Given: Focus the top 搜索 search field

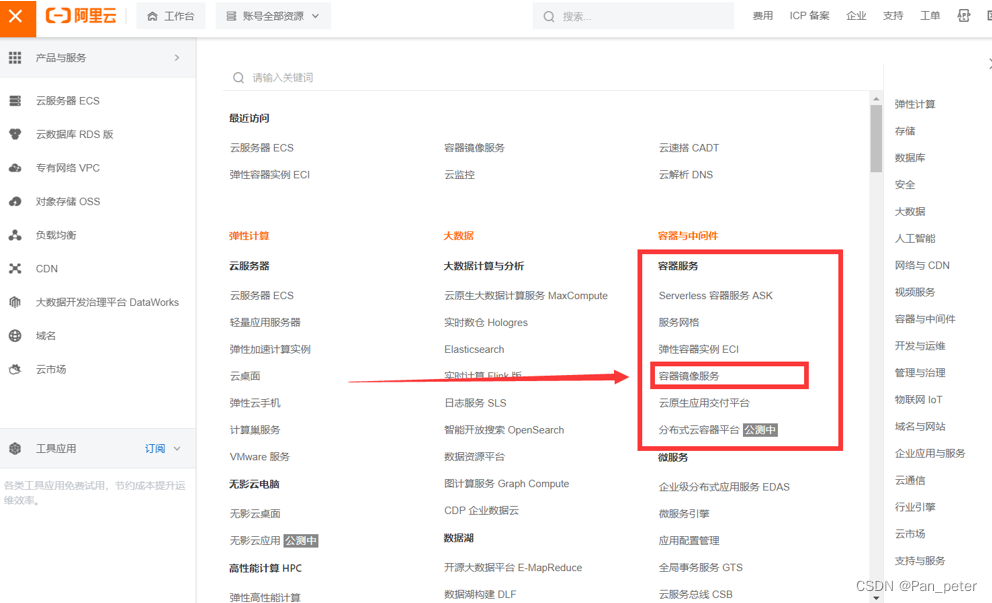Looking at the screenshot, I should 633,16.
